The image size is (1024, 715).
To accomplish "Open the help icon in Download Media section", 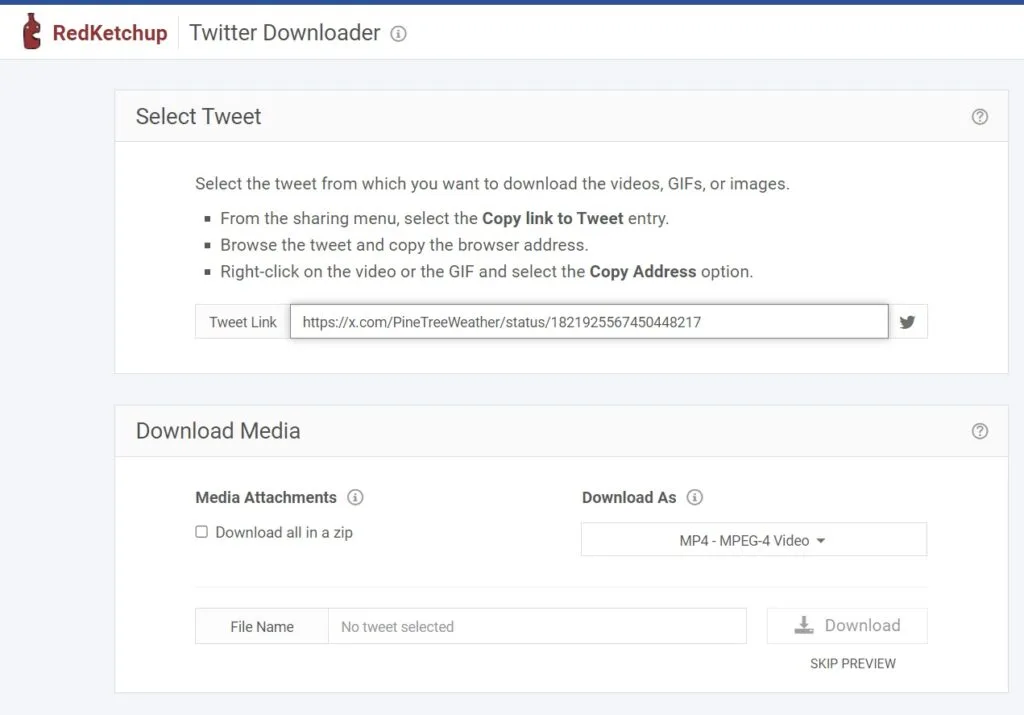I will [x=979, y=431].
